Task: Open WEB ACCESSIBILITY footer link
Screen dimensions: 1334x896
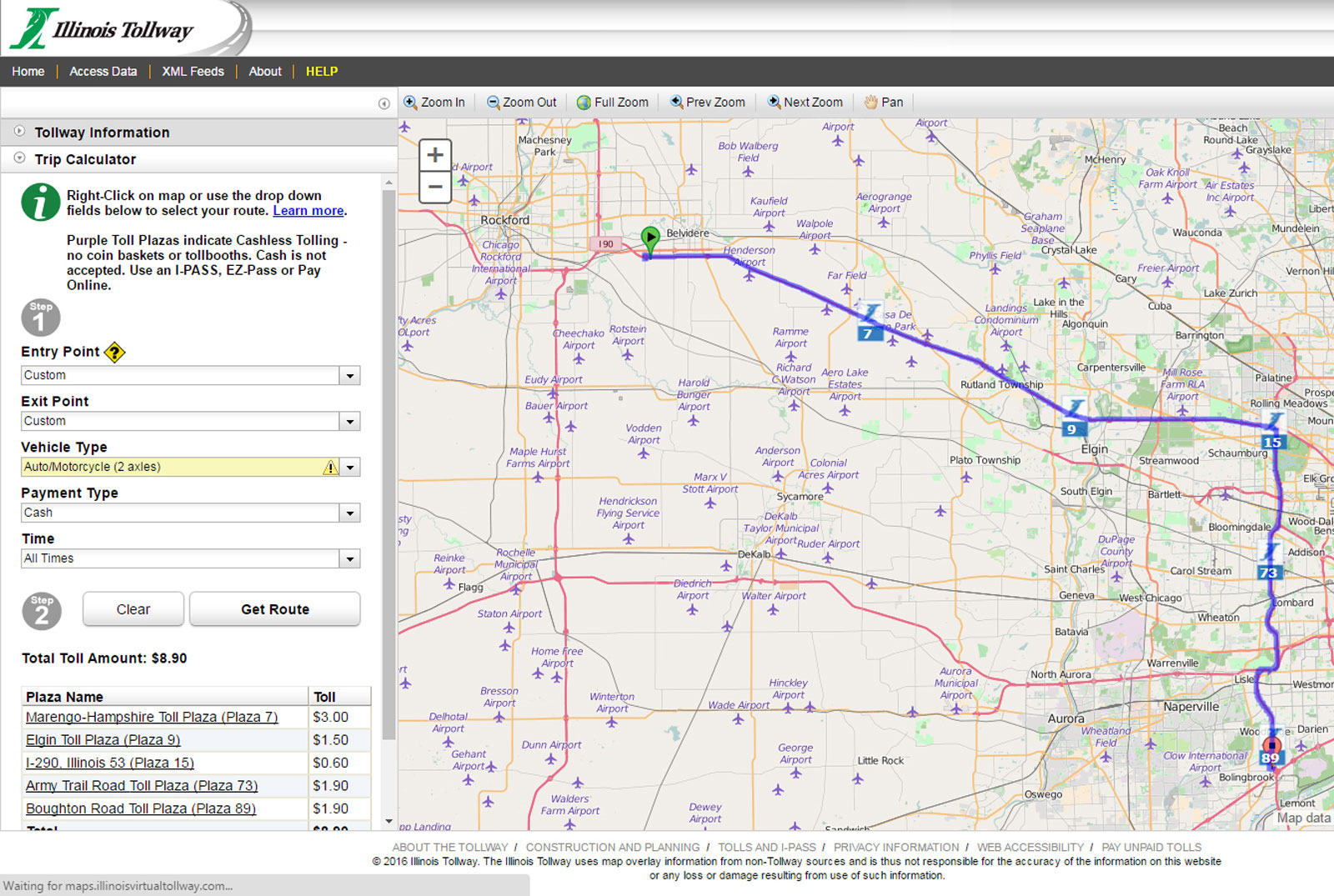Action: pyautogui.click(x=1031, y=848)
